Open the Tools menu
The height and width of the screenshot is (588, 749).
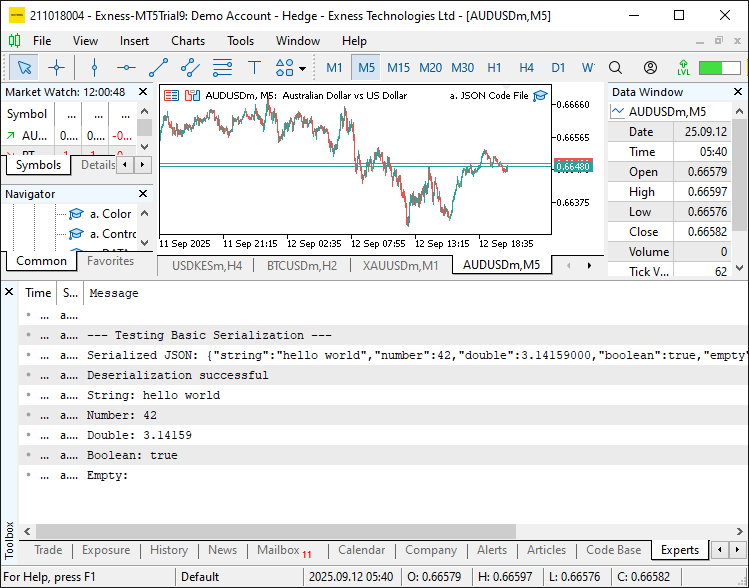[240, 41]
